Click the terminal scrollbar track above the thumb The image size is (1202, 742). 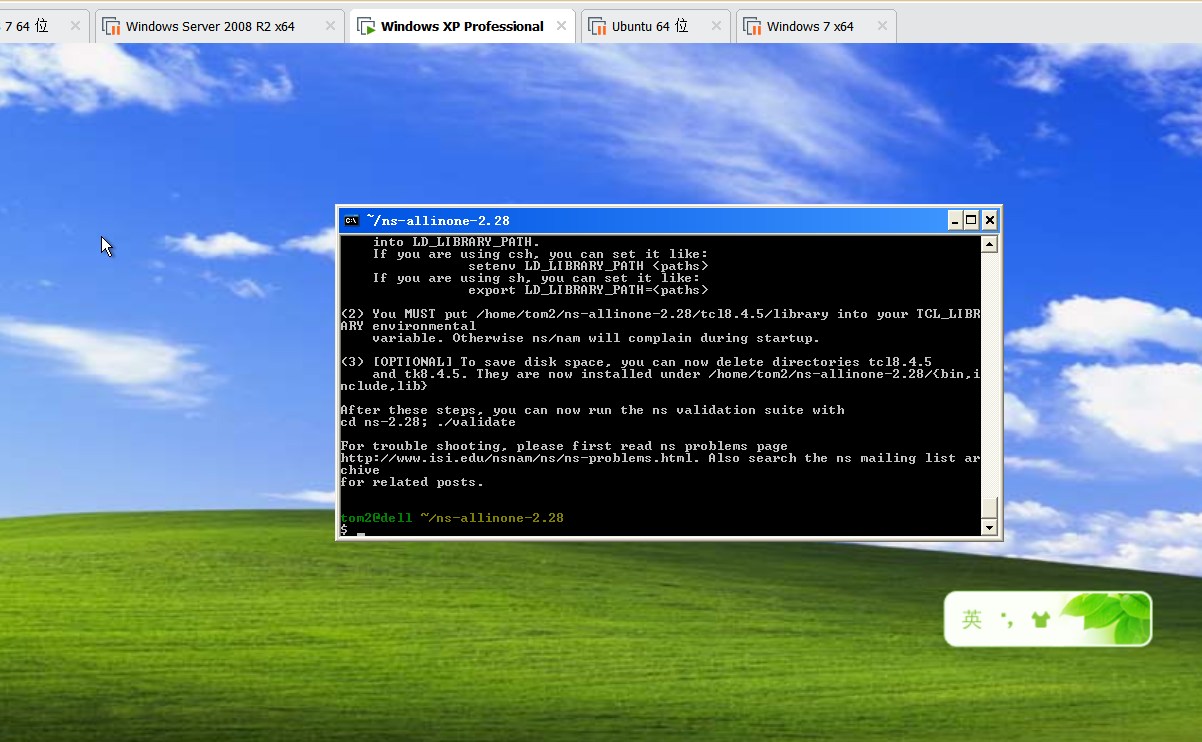tap(989, 375)
